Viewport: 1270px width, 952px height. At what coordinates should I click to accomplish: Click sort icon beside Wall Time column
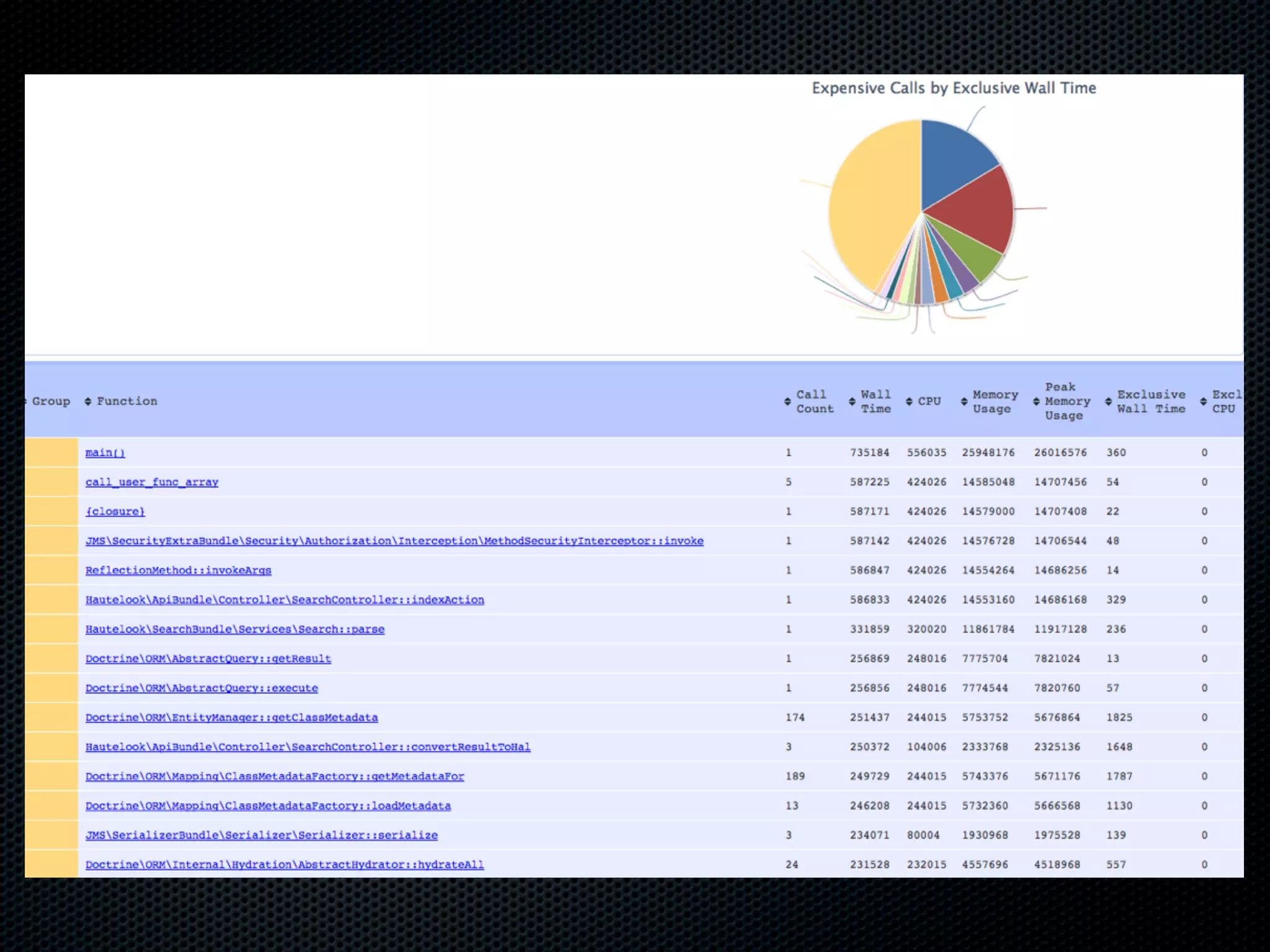tap(852, 402)
